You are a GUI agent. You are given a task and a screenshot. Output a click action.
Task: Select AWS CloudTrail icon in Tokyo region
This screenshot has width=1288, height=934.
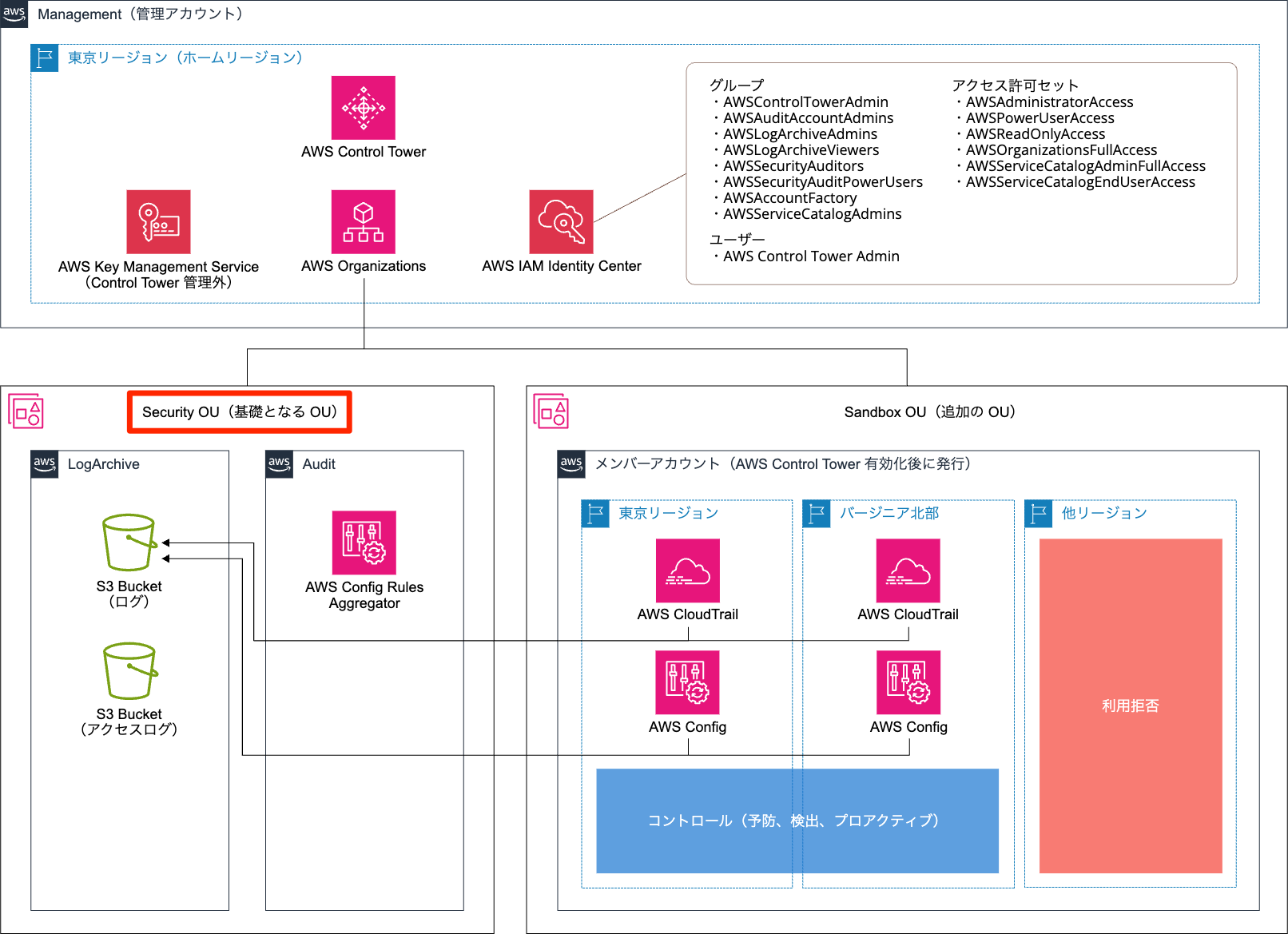(688, 571)
